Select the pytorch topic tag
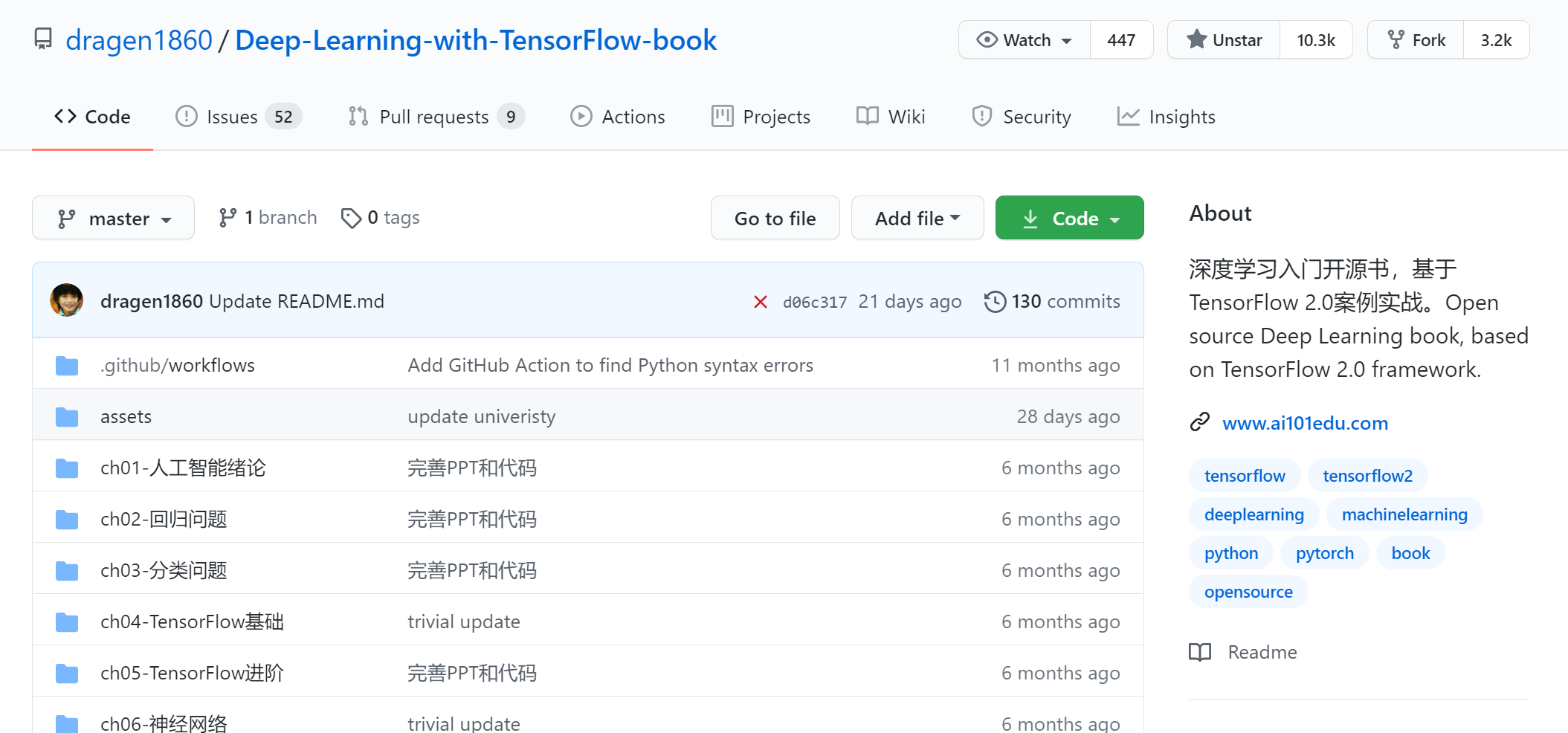The width and height of the screenshot is (1568, 733). coord(1324,553)
